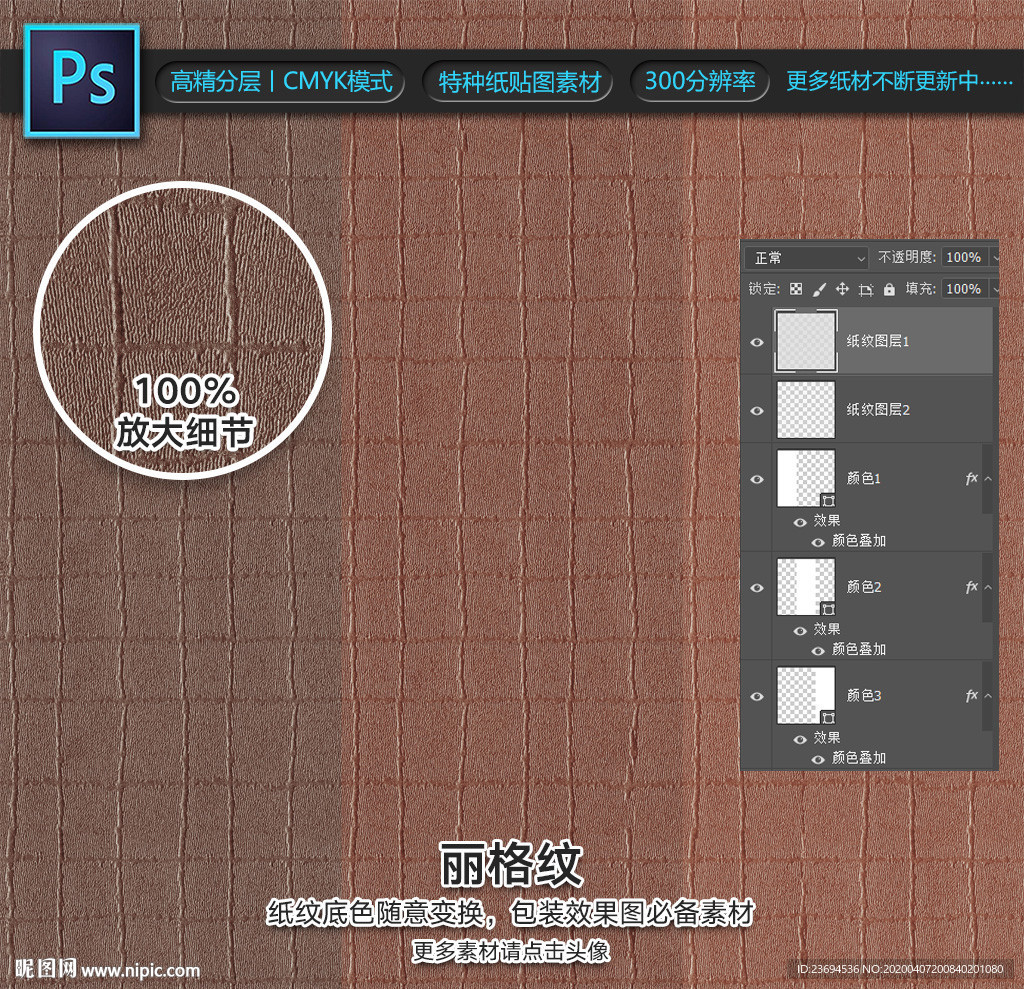Screen dimensions: 1024x989
Task: Click the 不透明度 100% value field
Action: [965, 257]
